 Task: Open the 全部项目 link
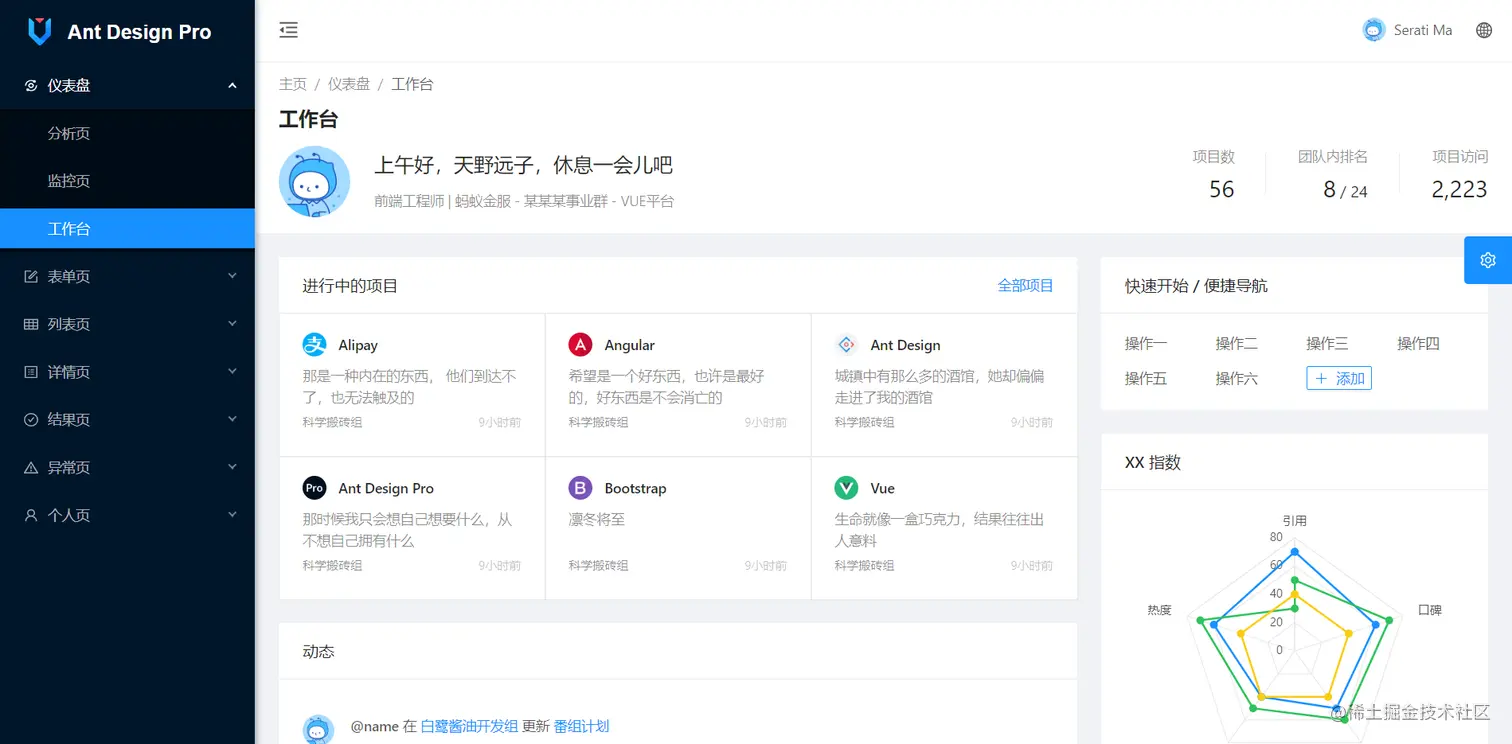coord(1026,285)
